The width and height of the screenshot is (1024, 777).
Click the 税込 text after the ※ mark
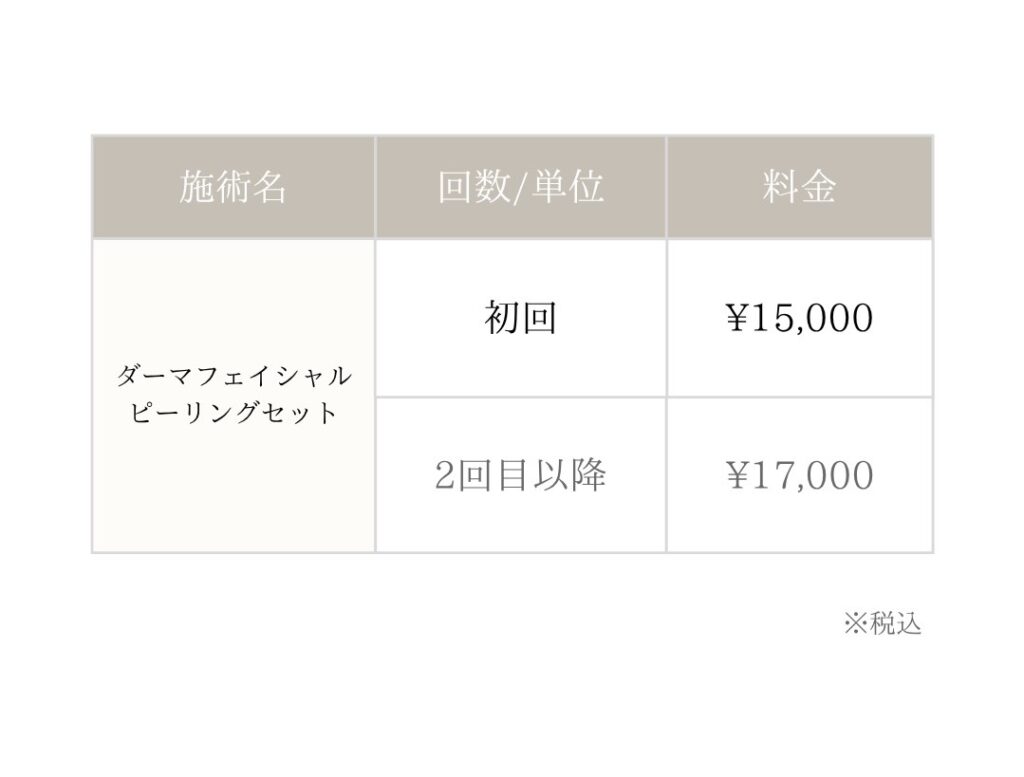[895, 625]
